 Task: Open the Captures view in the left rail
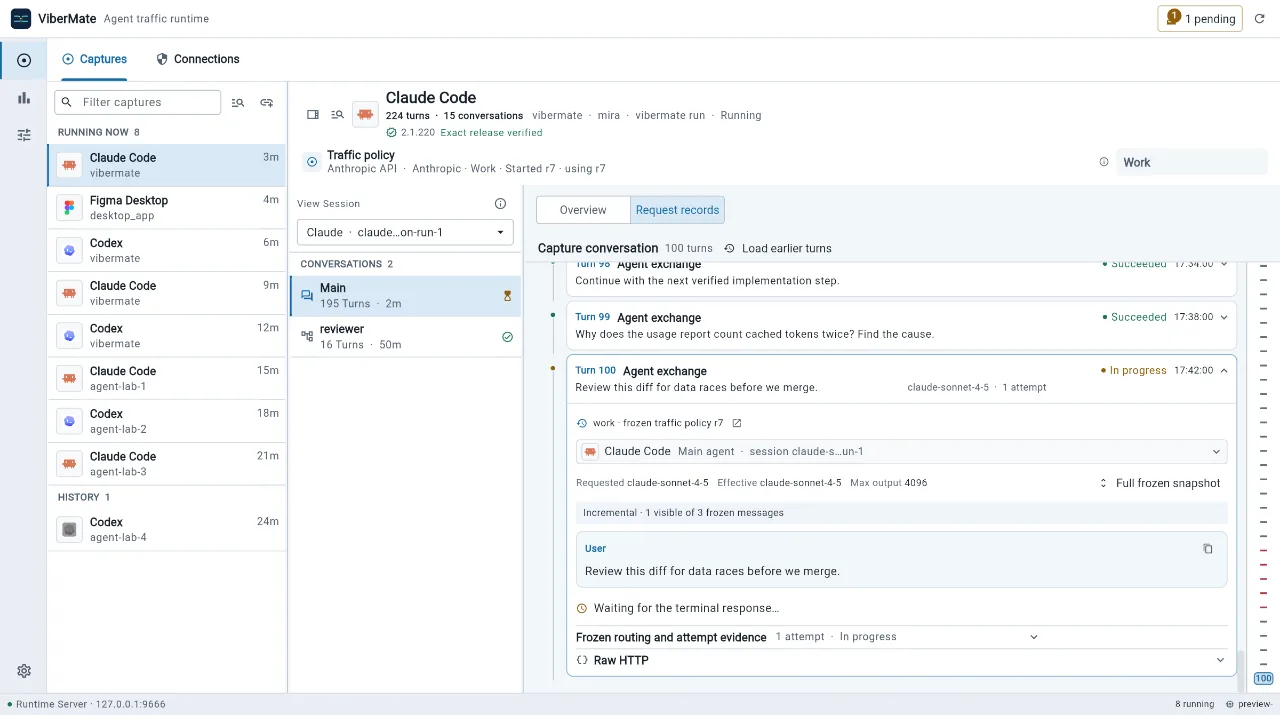tap(24, 60)
